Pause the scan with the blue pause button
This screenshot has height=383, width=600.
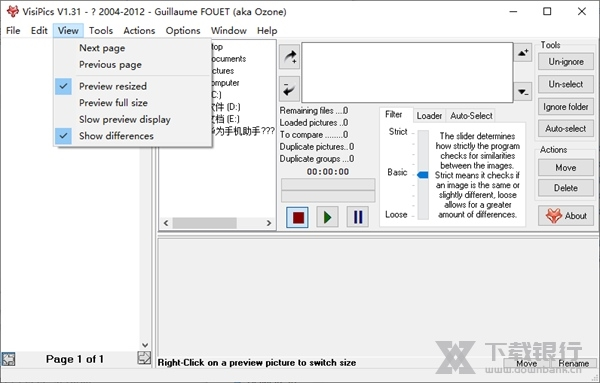[x=358, y=217]
